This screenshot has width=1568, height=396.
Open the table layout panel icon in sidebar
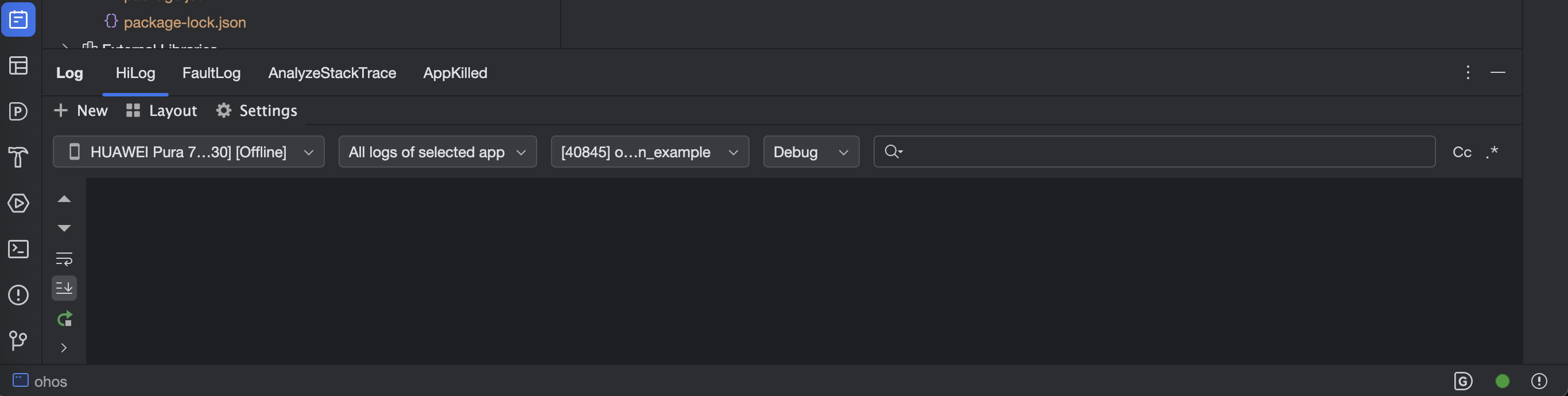point(18,65)
